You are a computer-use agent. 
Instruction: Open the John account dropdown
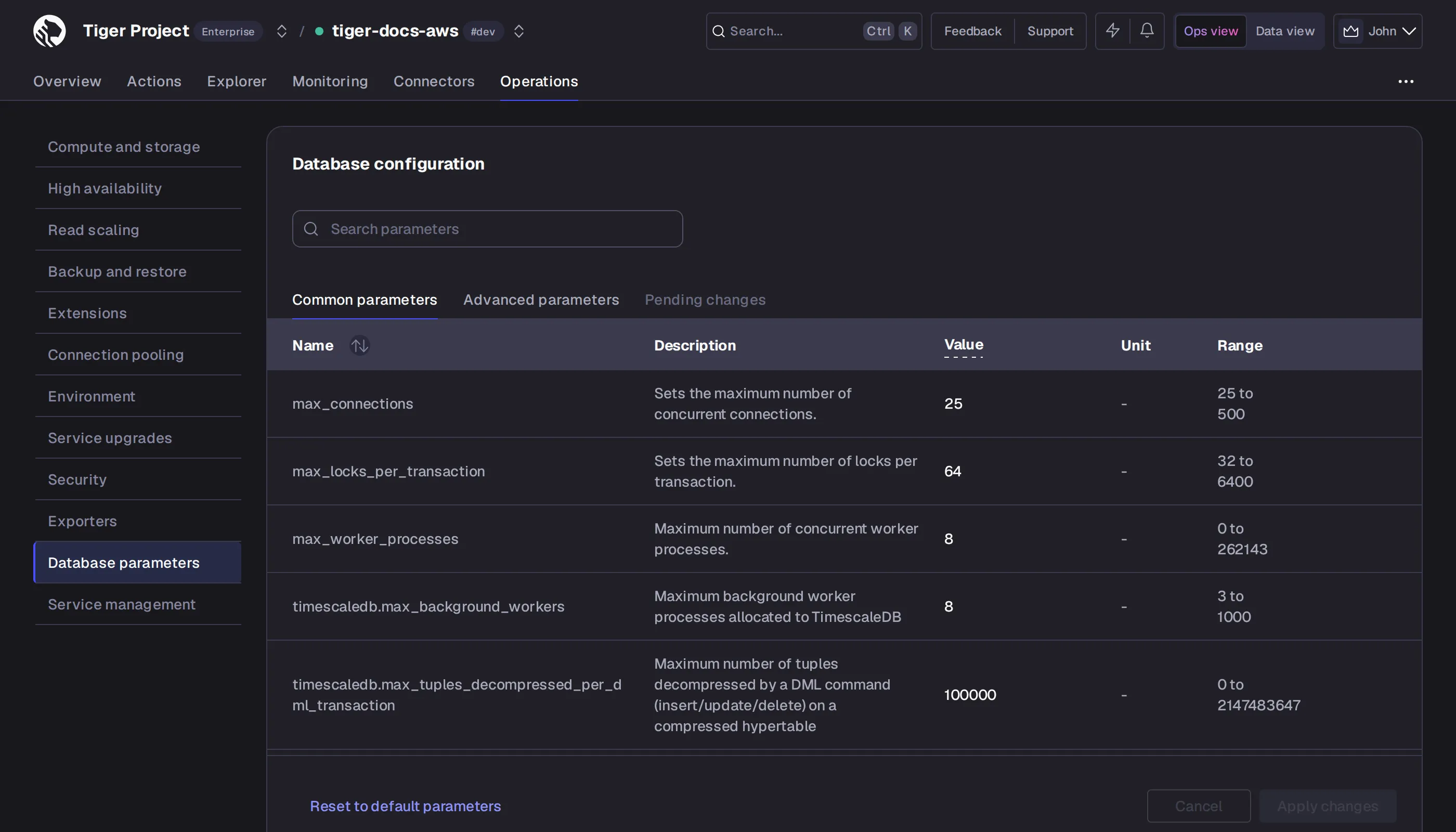(1377, 31)
